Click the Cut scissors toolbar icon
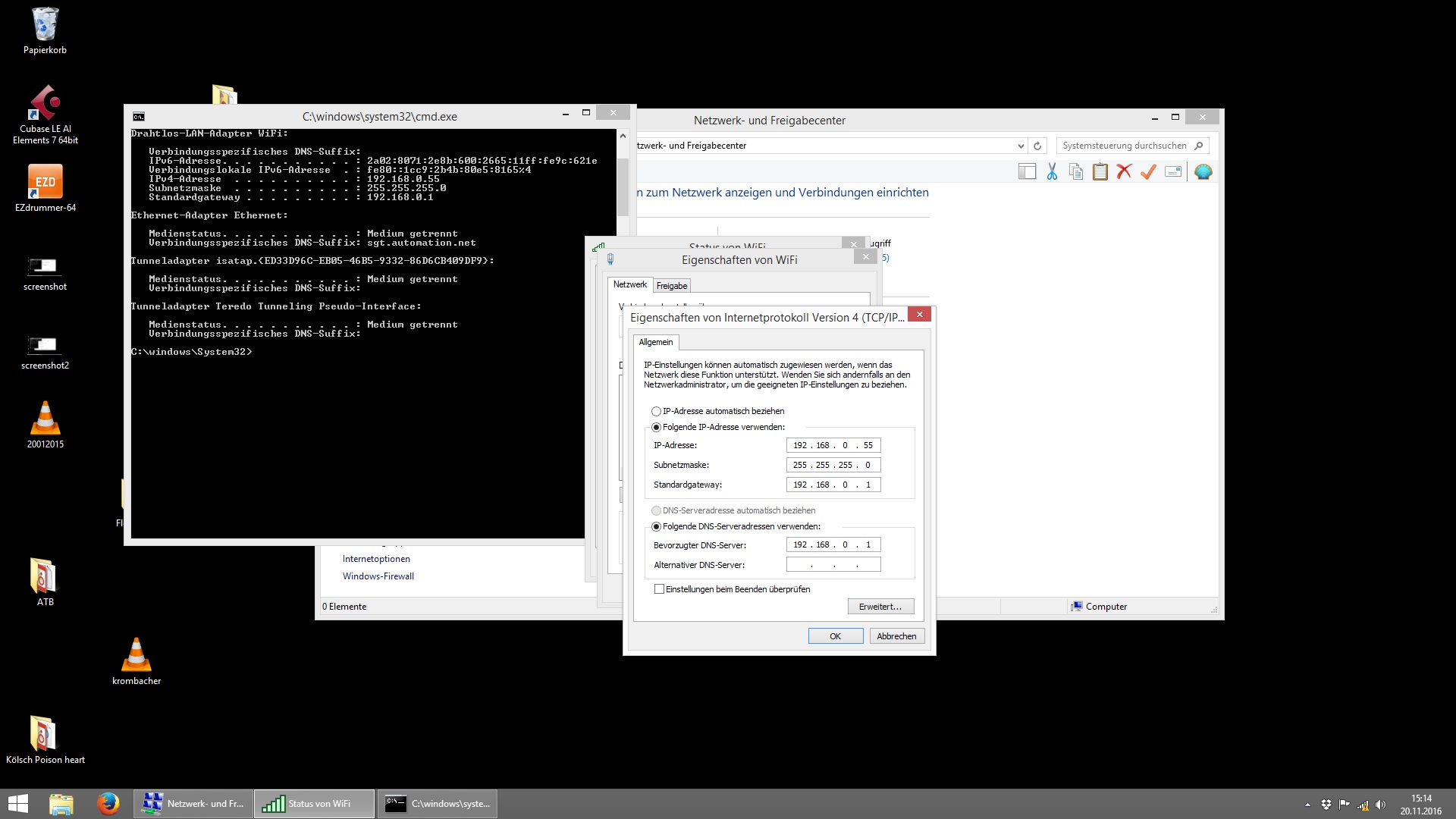Viewport: 1456px width, 819px height. tap(1052, 172)
